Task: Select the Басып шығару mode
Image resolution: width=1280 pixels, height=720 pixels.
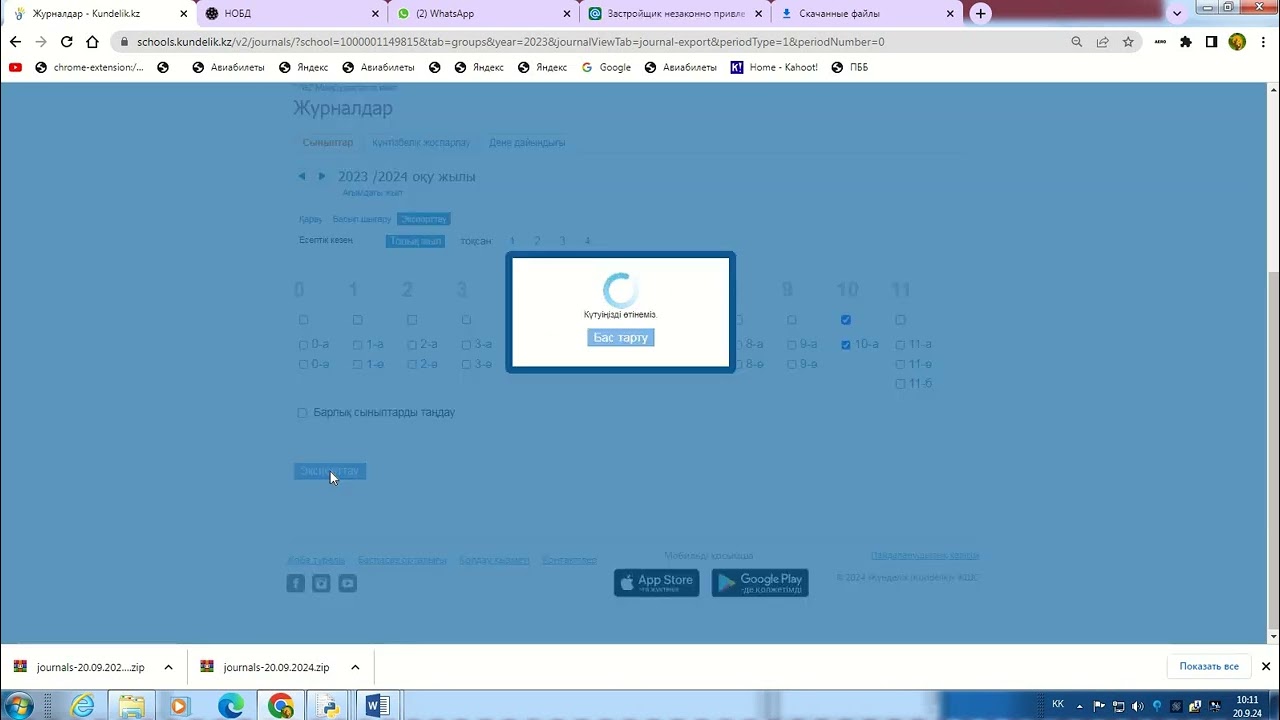Action: pyautogui.click(x=361, y=219)
